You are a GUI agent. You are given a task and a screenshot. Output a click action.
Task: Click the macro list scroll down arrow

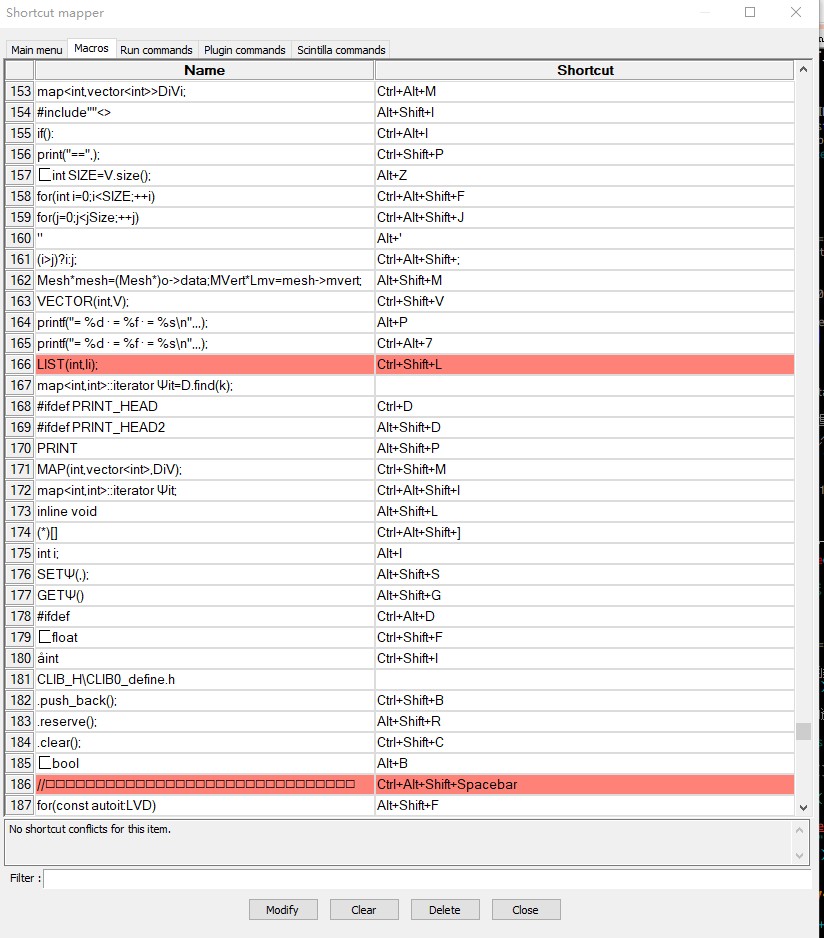click(x=803, y=807)
